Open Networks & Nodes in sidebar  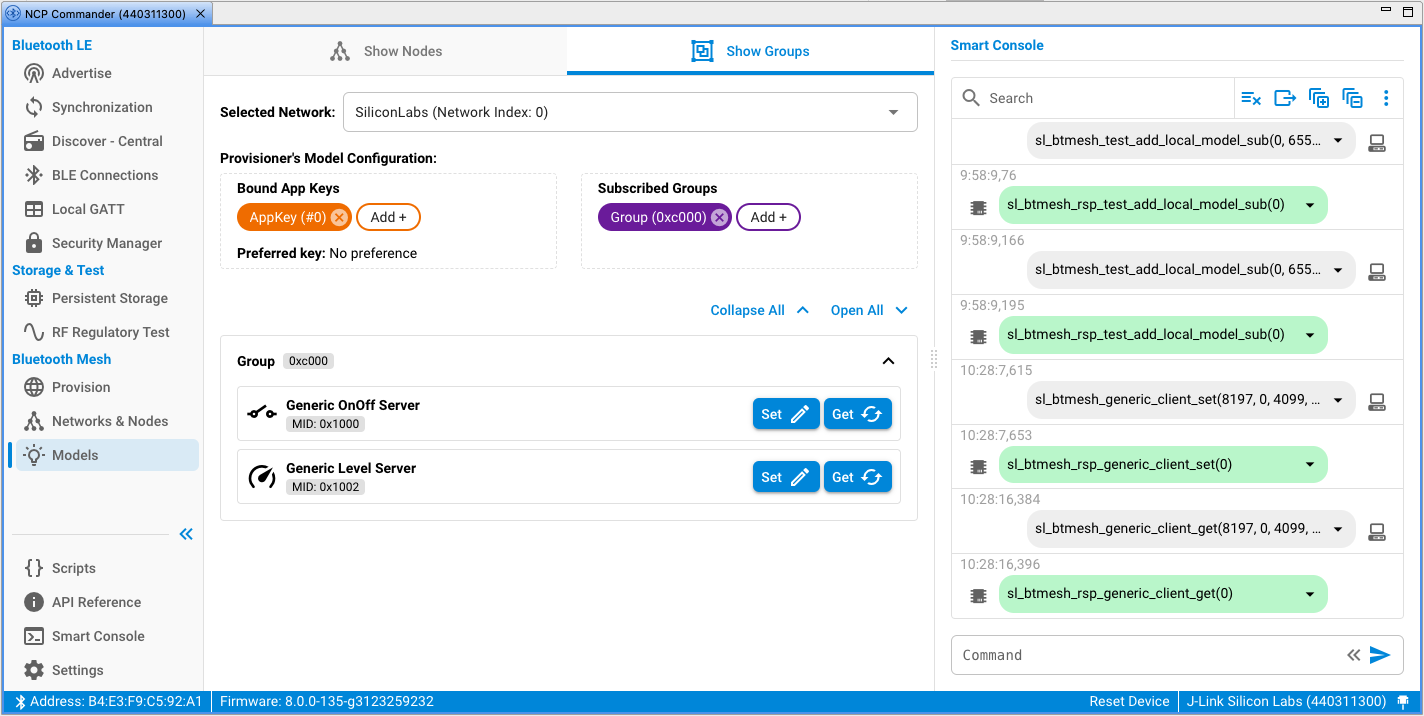pyautogui.click(x=109, y=421)
